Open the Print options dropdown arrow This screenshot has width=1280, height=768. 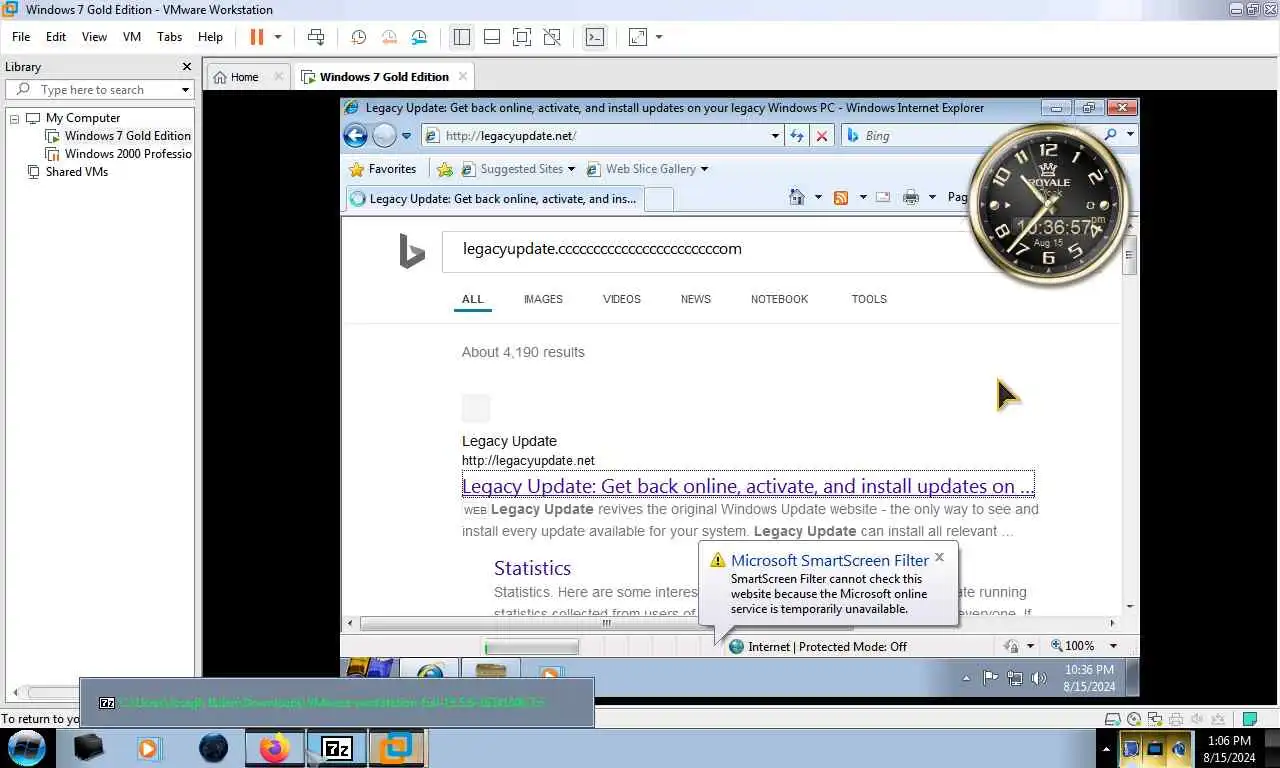tap(931, 197)
